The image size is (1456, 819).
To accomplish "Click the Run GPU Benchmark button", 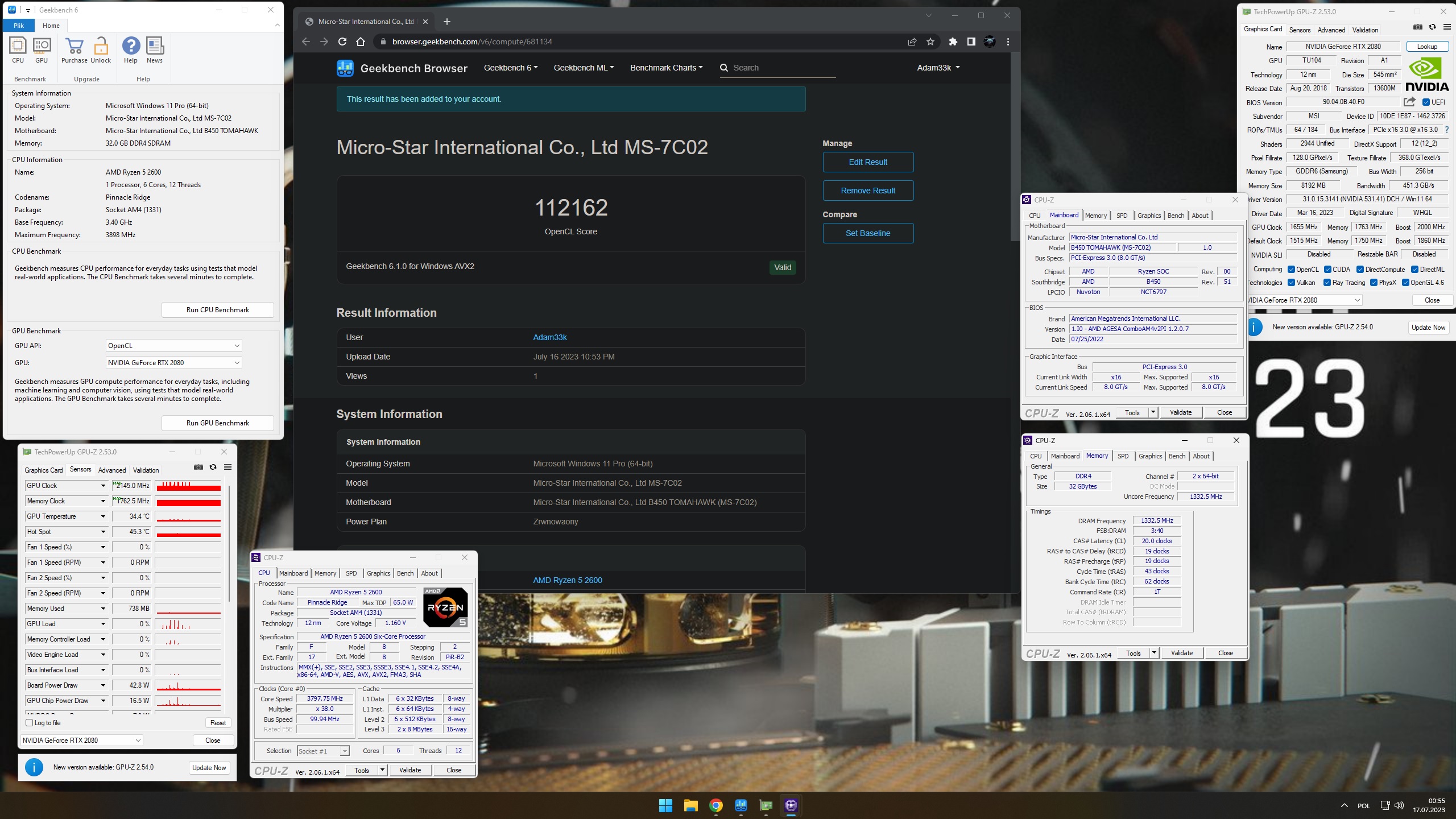I will click(218, 423).
